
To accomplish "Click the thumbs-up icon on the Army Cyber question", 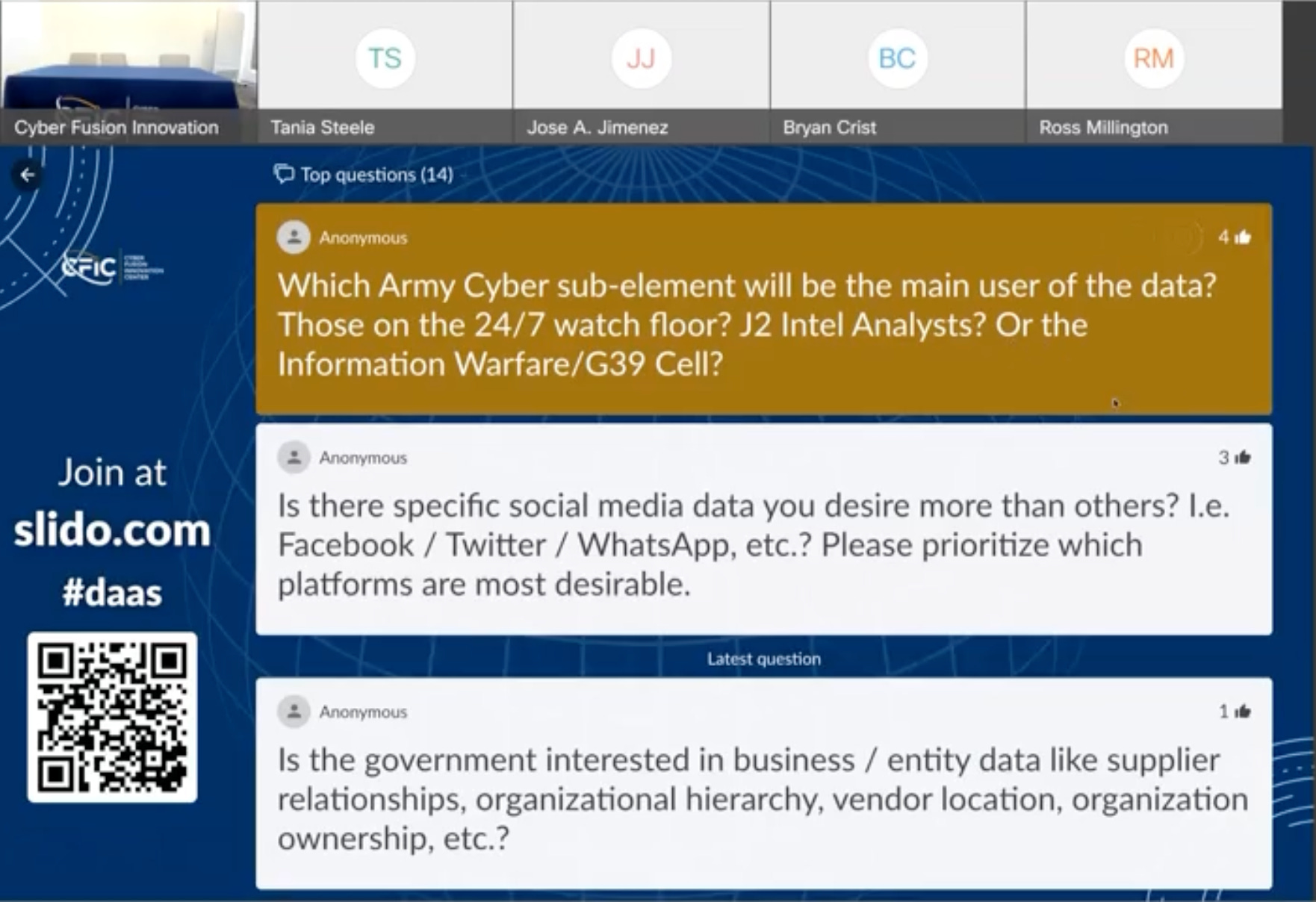I will (1243, 237).
